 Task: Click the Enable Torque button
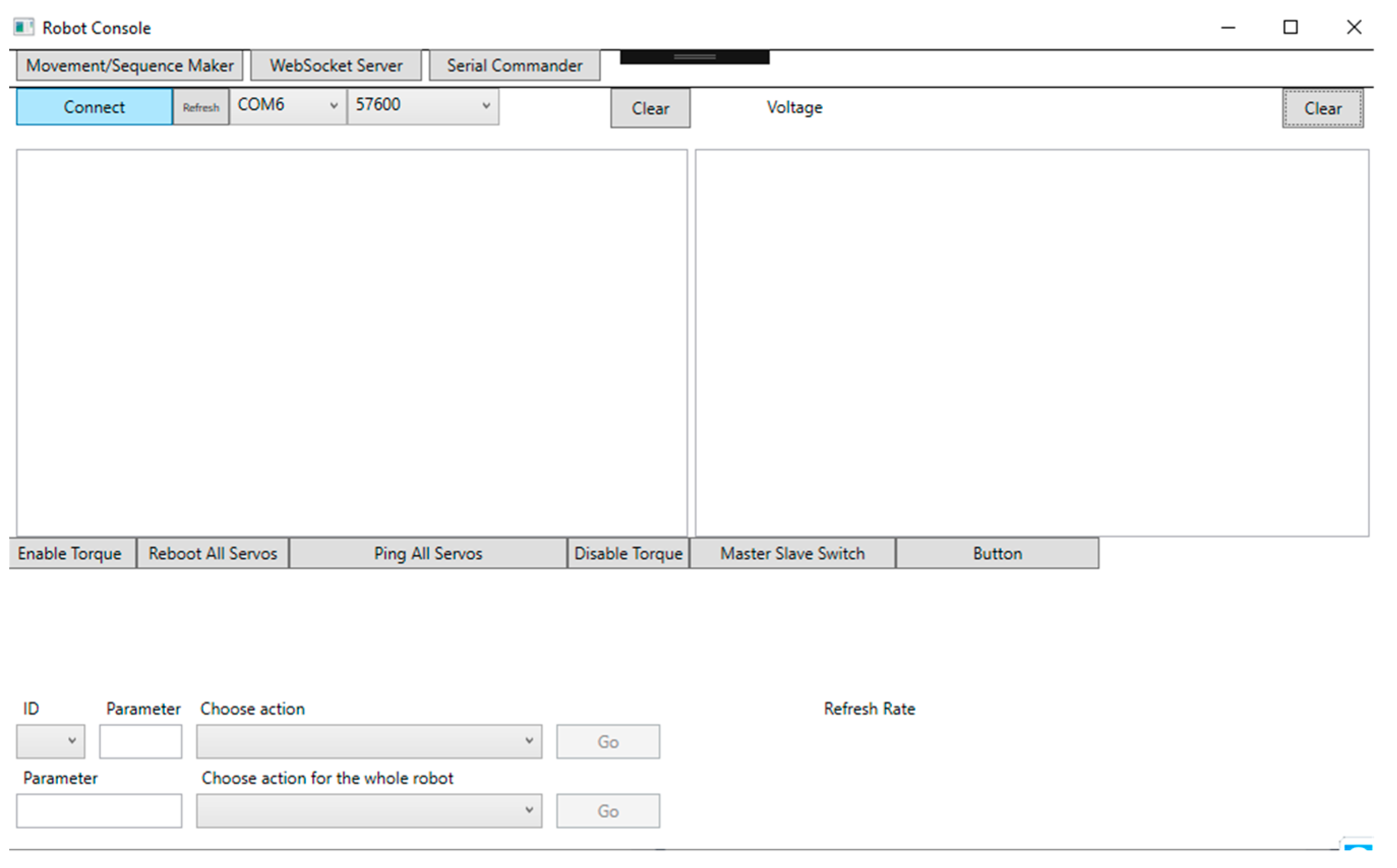[x=70, y=553]
